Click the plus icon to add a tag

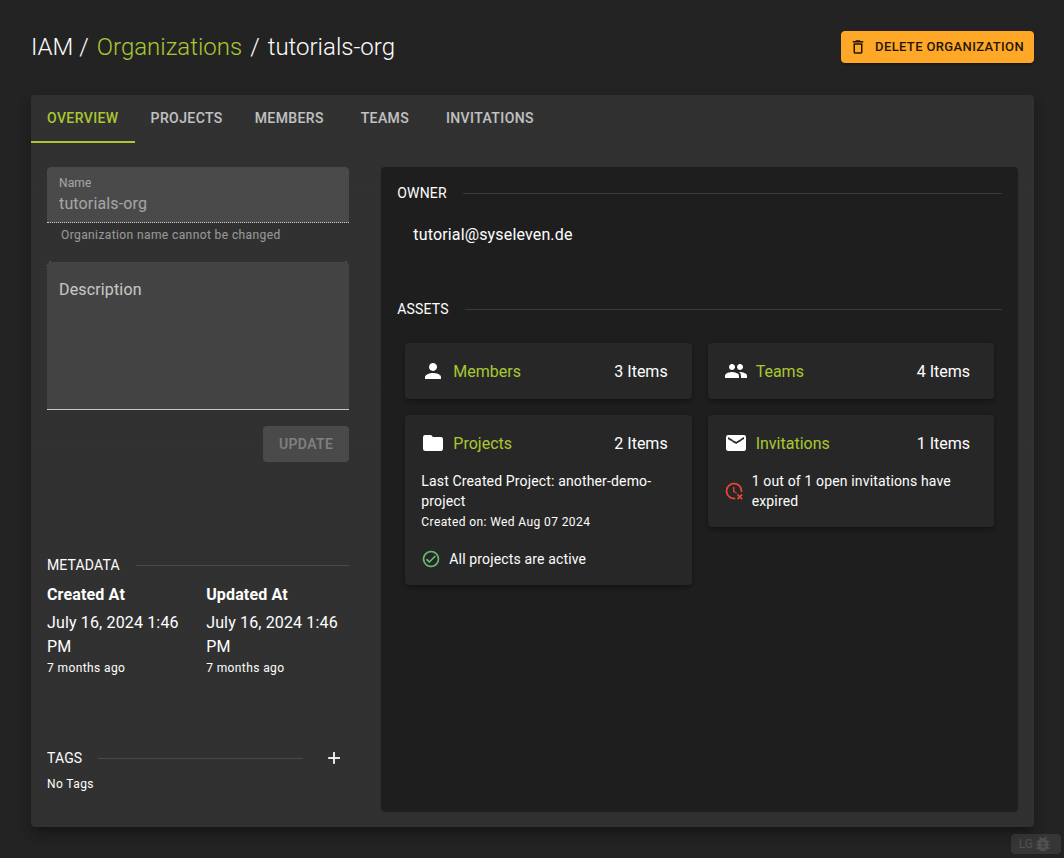point(333,758)
